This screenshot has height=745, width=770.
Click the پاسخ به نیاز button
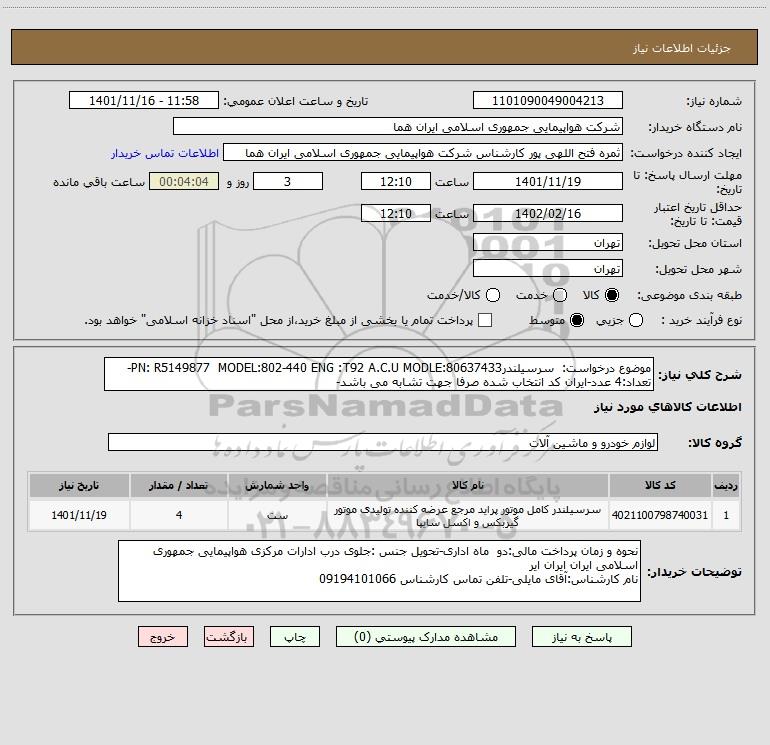[582, 637]
